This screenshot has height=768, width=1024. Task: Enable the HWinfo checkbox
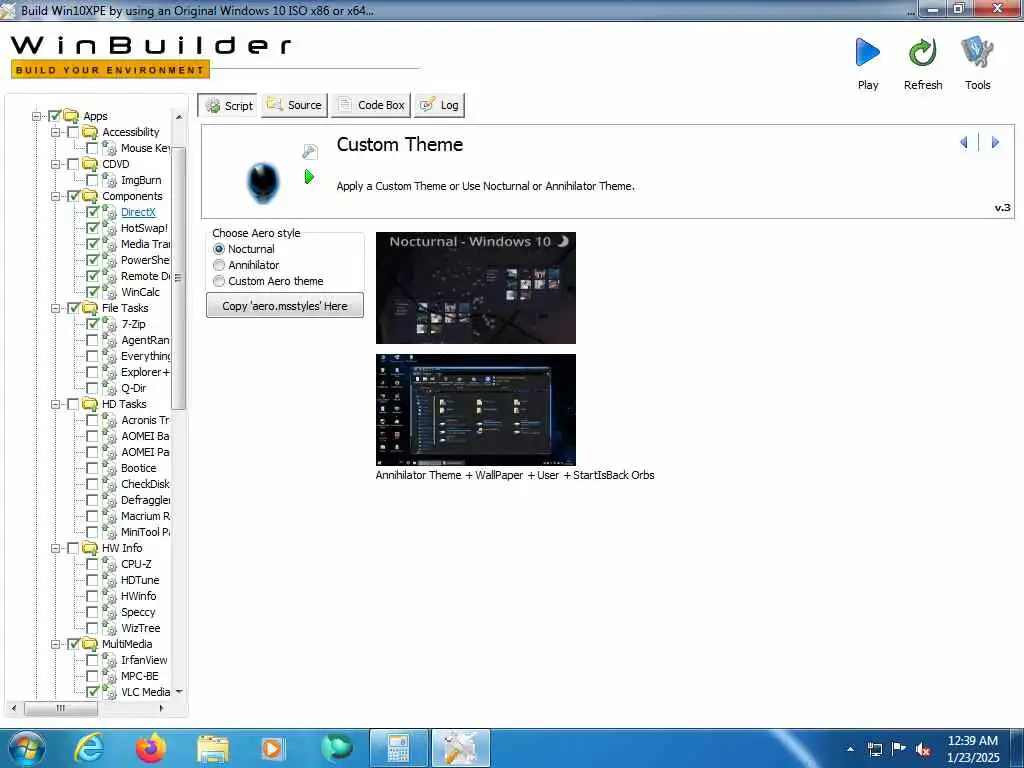pyautogui.click(x=93, y=596)
